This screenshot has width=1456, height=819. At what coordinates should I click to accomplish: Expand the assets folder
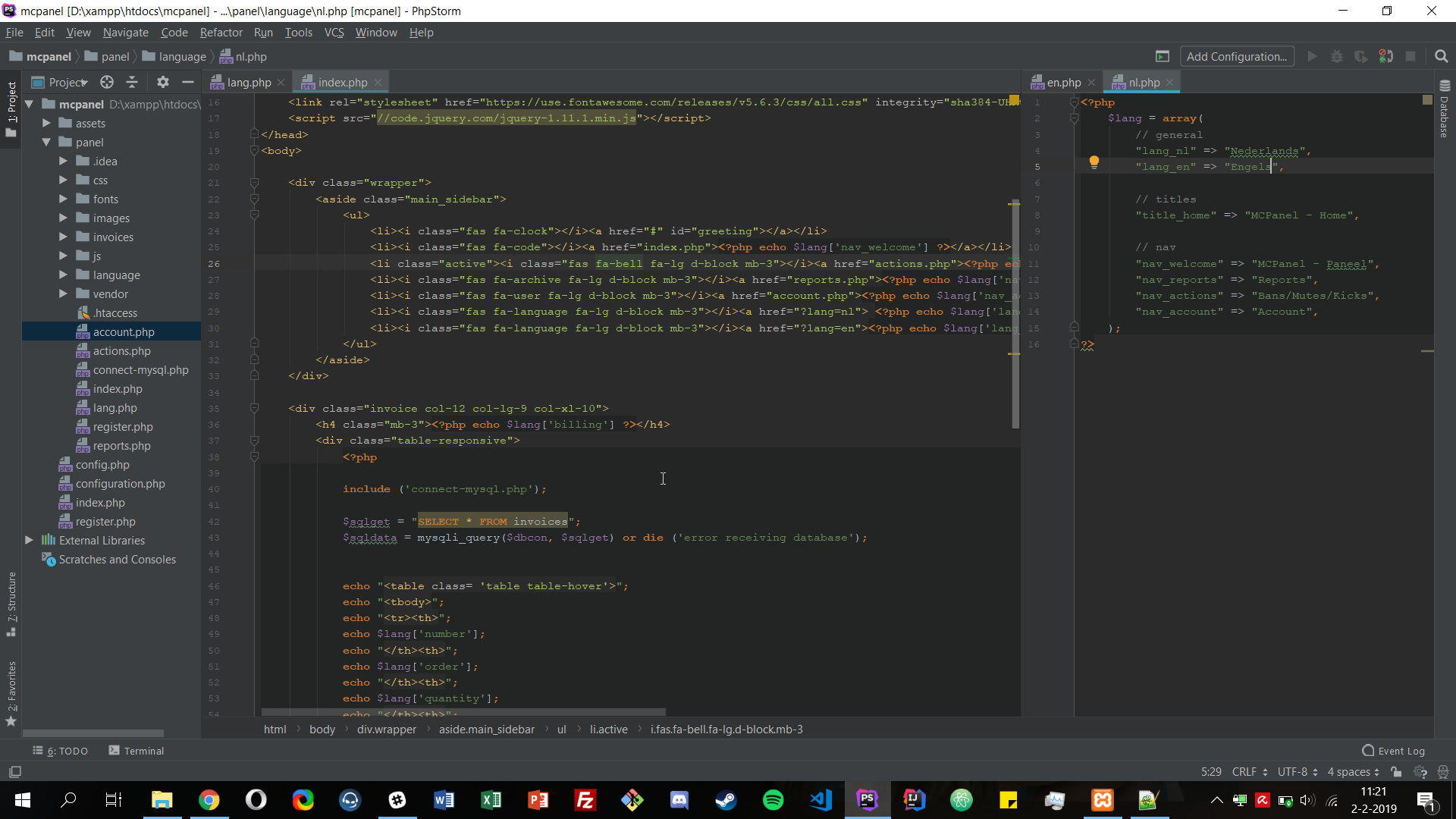click(46, 124)
